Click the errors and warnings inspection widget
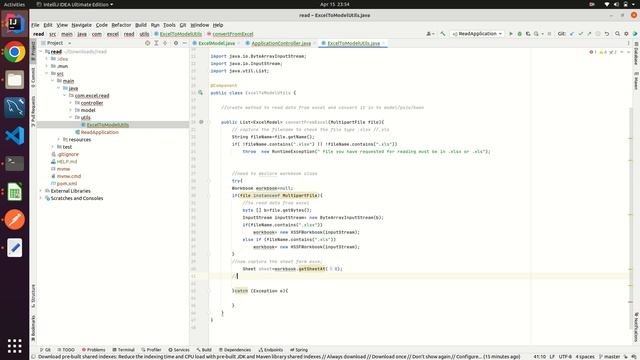Viewport: 640px width, 360px height. [x=603, y=52]
